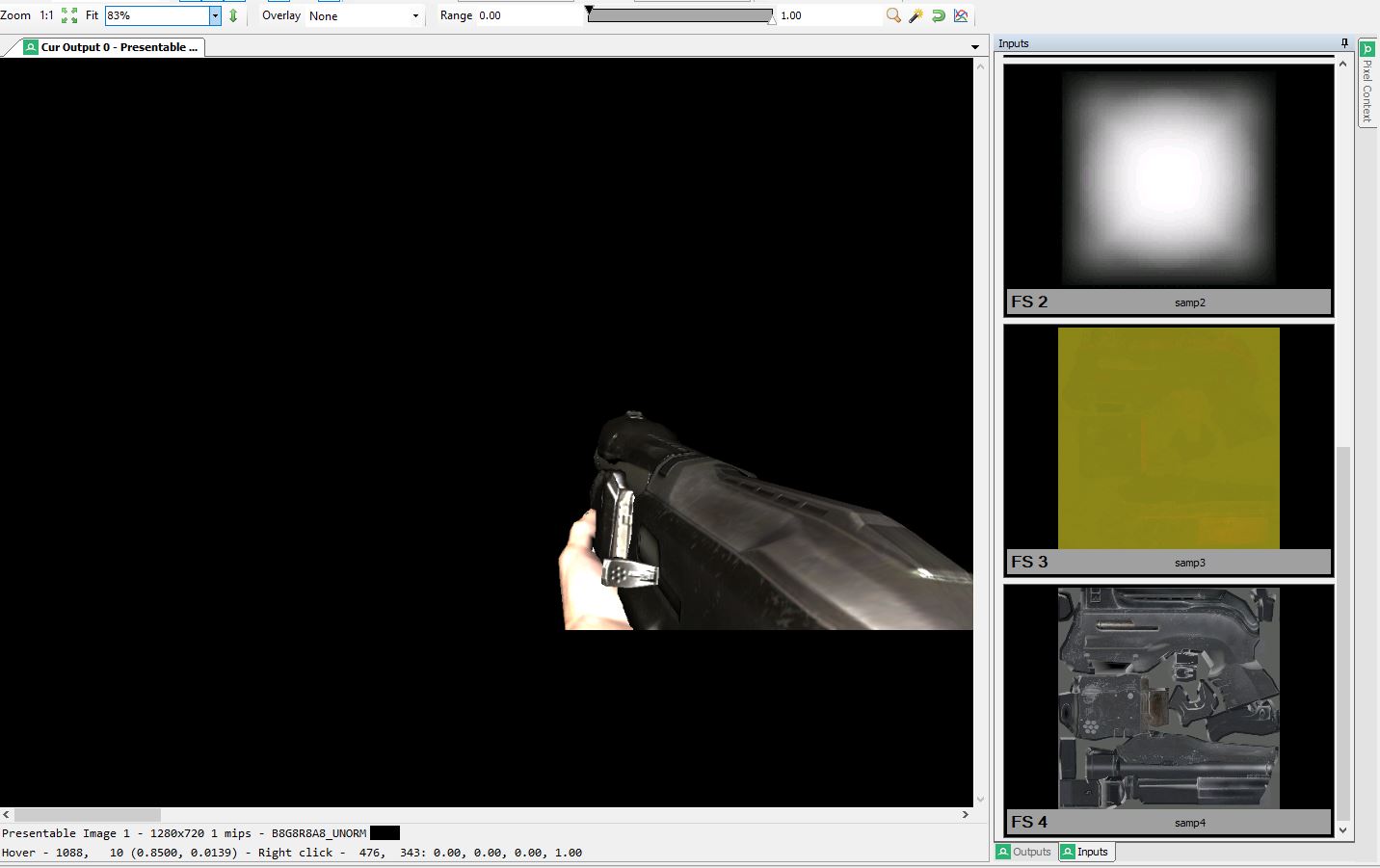Click the FS 3 samp3 label bar
Viewport: 1380px width, 868px height.
pos(1168,562)
